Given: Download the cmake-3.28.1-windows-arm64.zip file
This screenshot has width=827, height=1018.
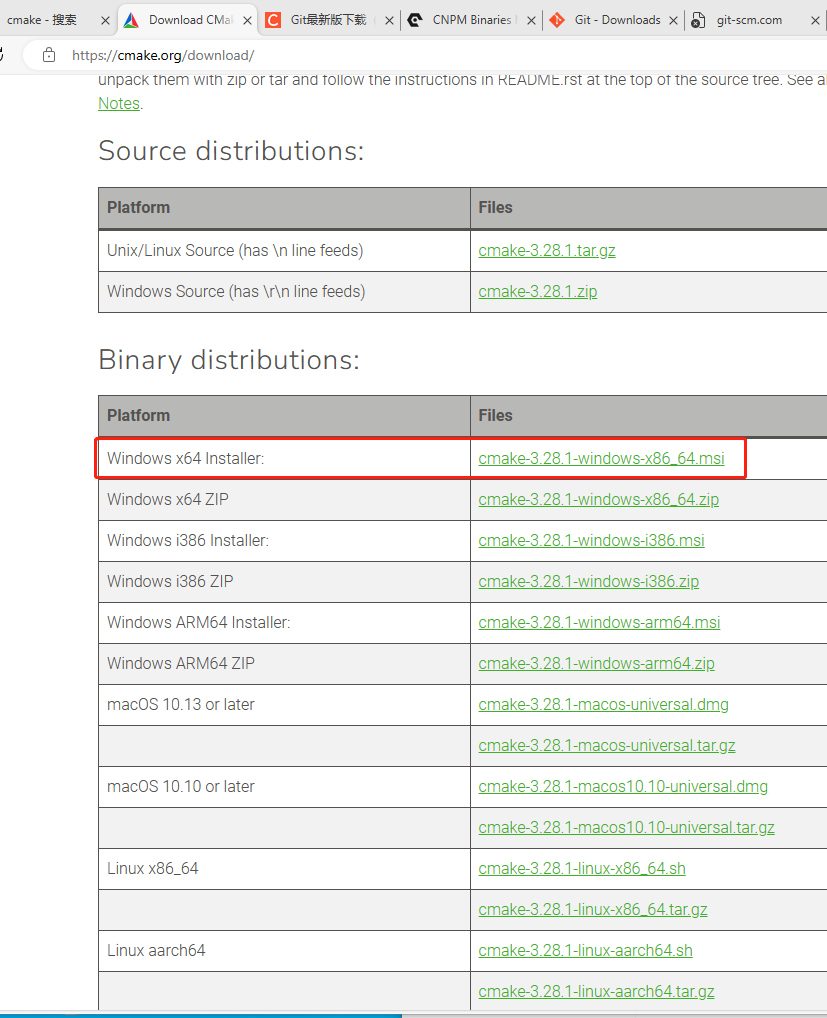Looking at the screenshot, I should click(596, 663).
